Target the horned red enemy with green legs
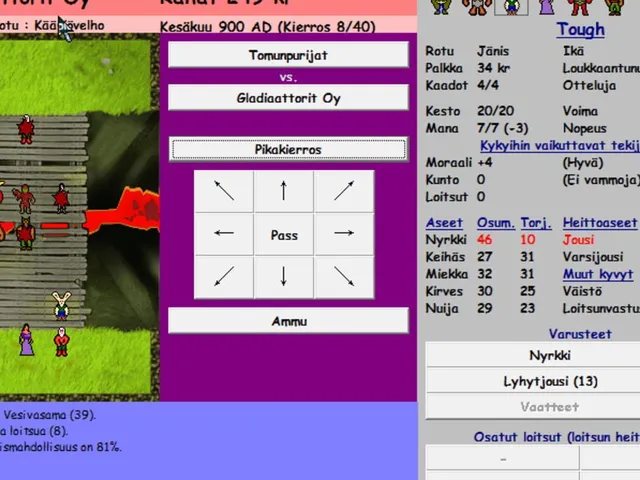Image resolution: width=640 pixels, height=480 pixels. [25, 233]
